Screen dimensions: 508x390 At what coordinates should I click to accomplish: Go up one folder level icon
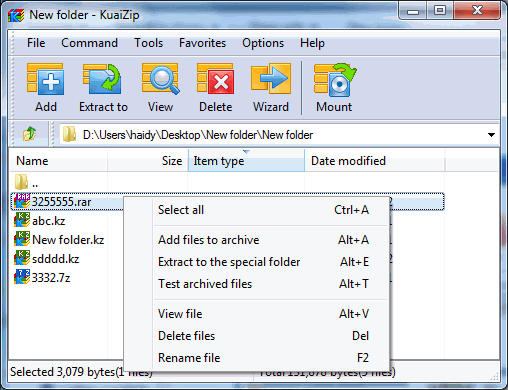[29, 134]
